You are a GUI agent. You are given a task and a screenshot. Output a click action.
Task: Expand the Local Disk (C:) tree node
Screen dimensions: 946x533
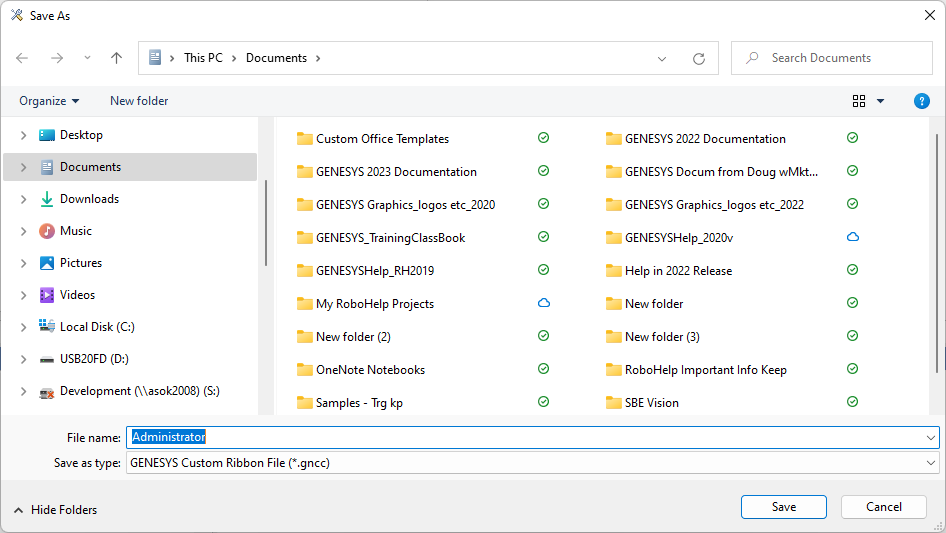tap(23, 327)
